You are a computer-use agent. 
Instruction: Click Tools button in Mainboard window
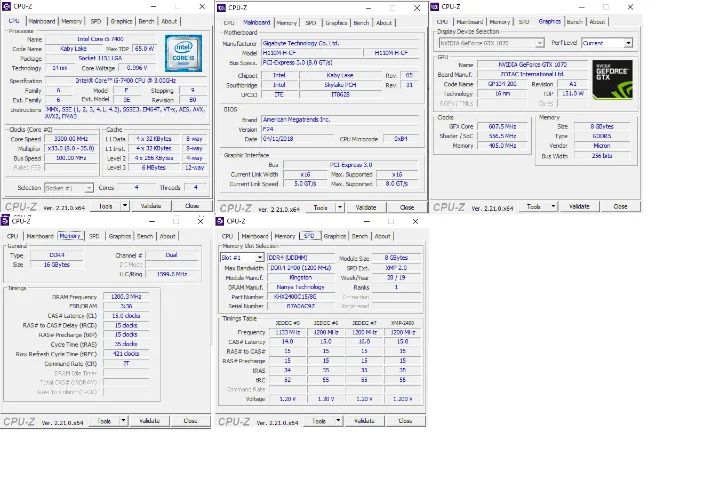pyautogui.click(x=320, y=208)
